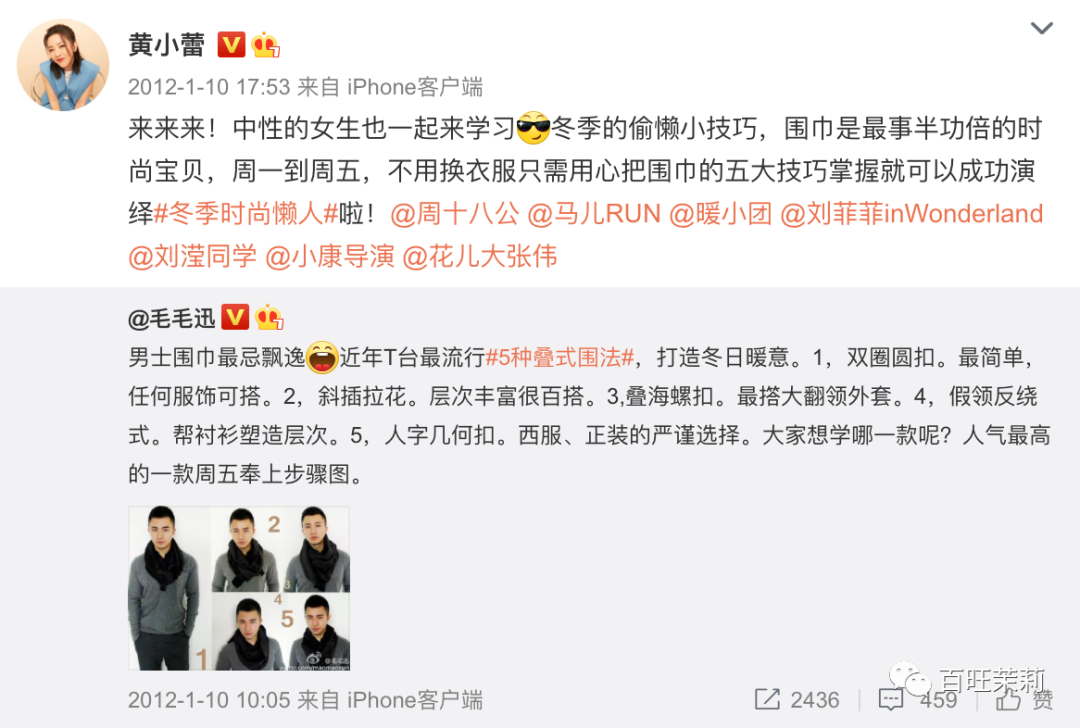The width and height of the screenshot is (1080, 728).
Task: Open the mention @花儿大张伟
Action: tap(479, 256)
